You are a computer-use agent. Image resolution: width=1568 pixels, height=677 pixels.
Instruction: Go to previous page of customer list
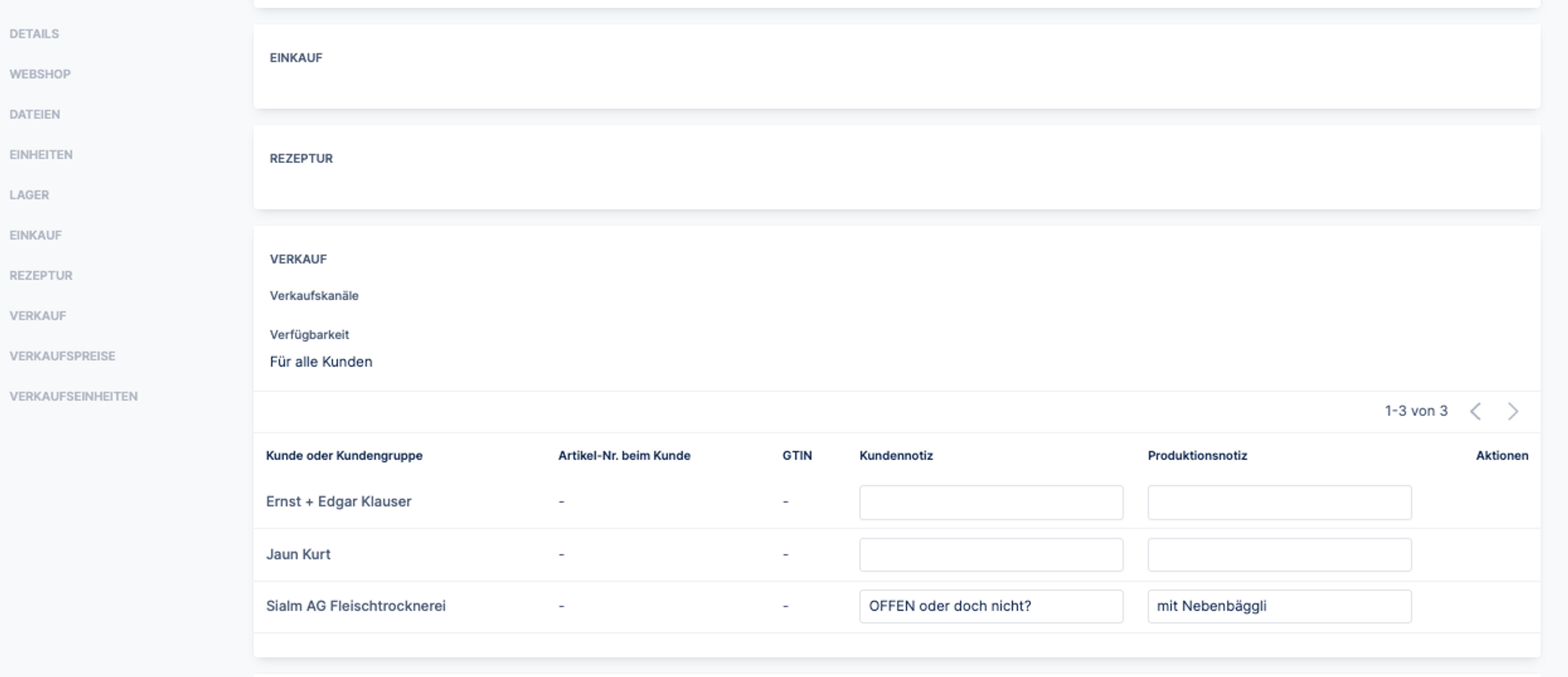(x=1475, y=411)
